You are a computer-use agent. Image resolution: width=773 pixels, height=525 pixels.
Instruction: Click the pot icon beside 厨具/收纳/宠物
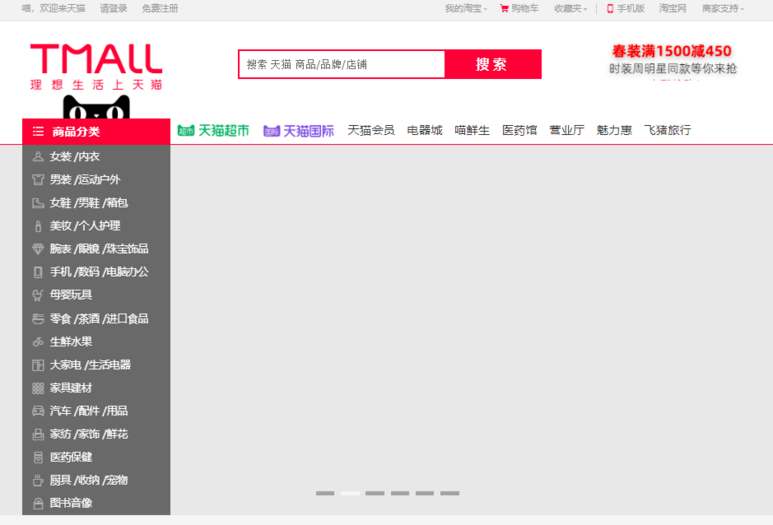pyautogui.click(x=38, y=480)
